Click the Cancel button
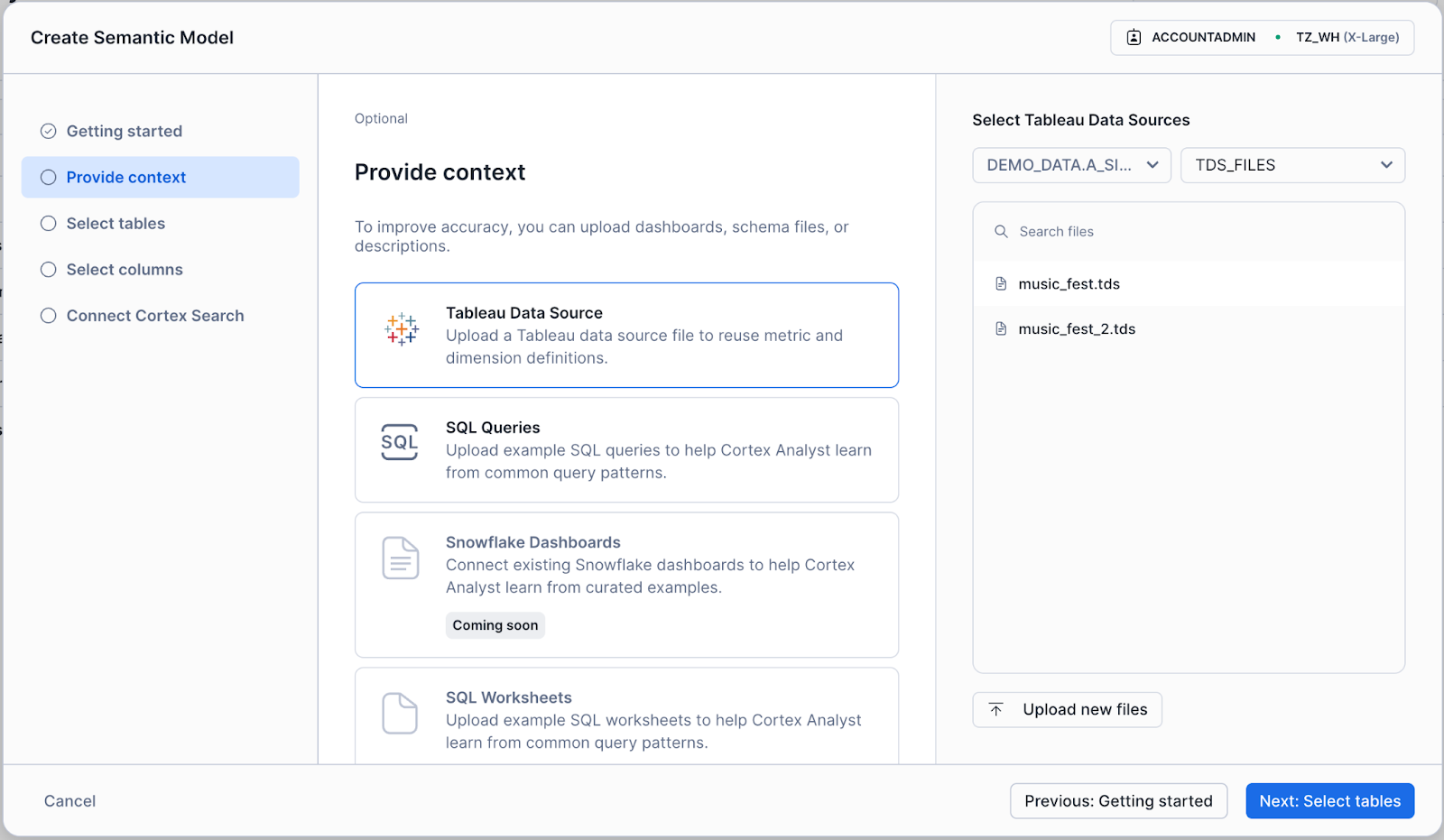The height and width of the screenshot is (840, 1444). coord(69,801)
